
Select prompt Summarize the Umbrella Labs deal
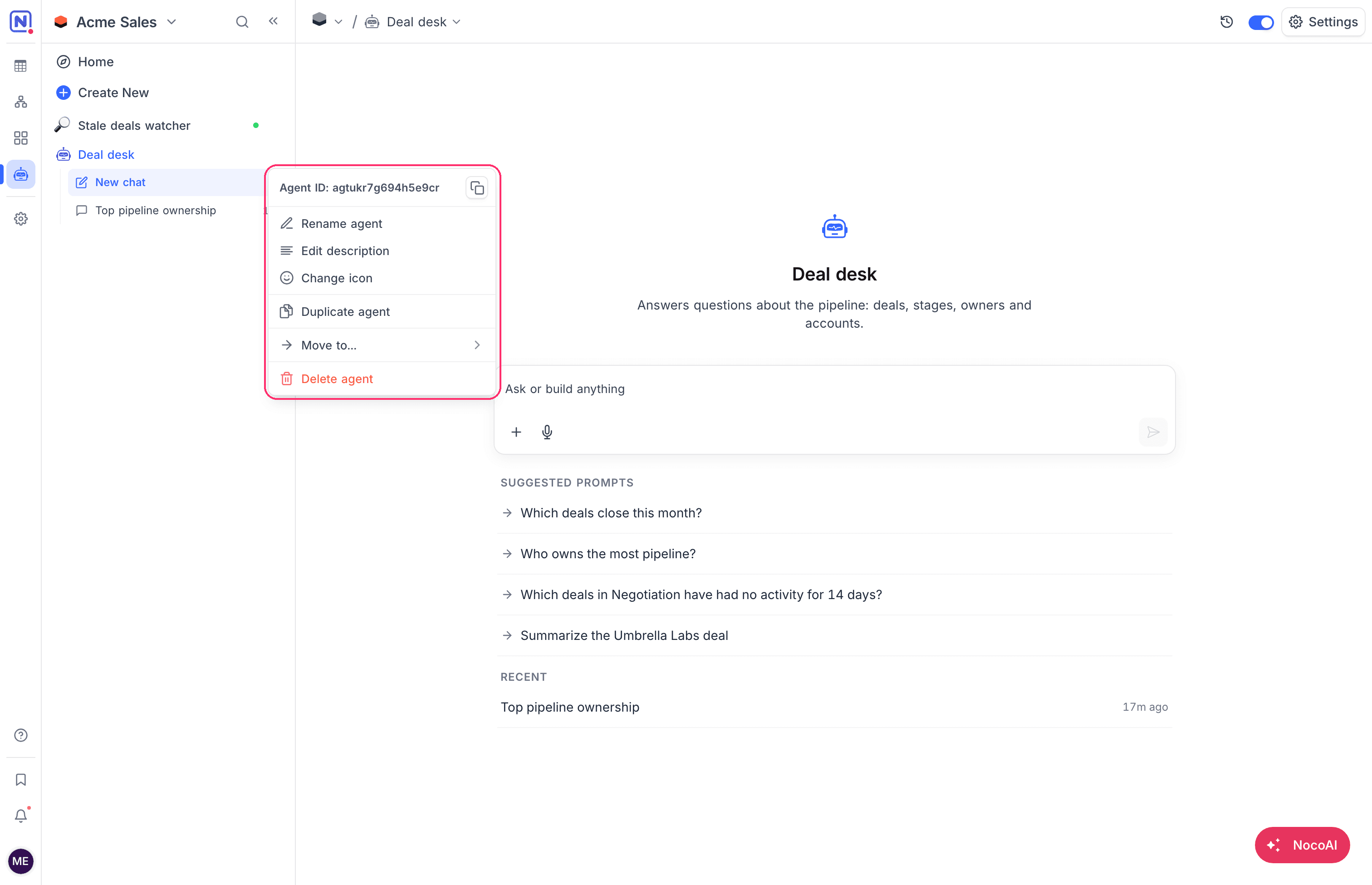834,635
